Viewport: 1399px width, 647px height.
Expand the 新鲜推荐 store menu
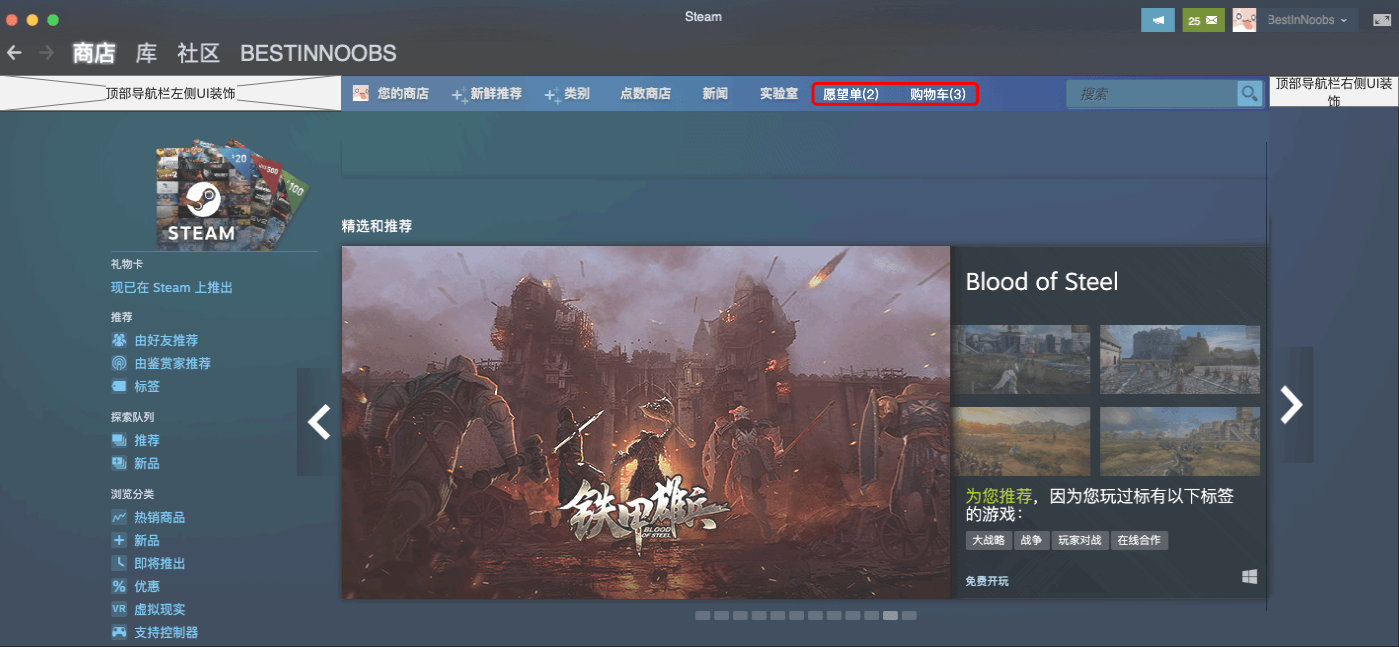click(x=496, y=93)
